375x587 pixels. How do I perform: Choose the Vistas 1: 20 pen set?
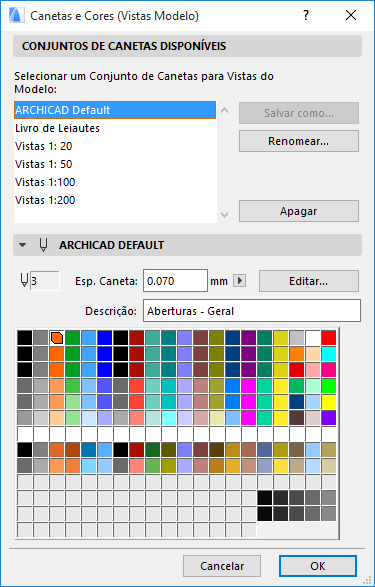[x=115, y=146]
